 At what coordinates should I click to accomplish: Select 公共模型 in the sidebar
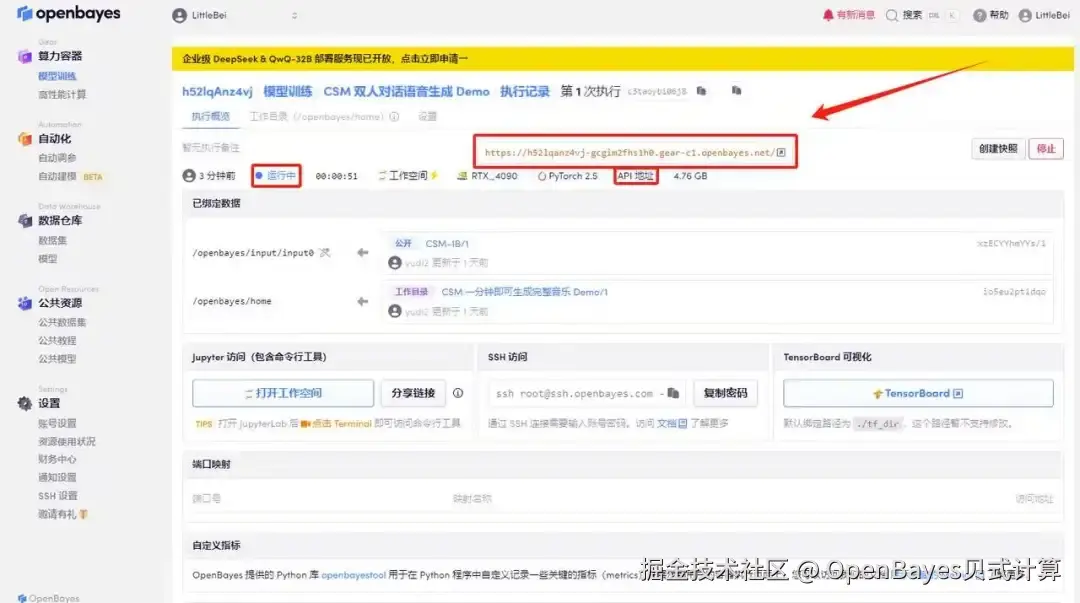pos(57,358)
